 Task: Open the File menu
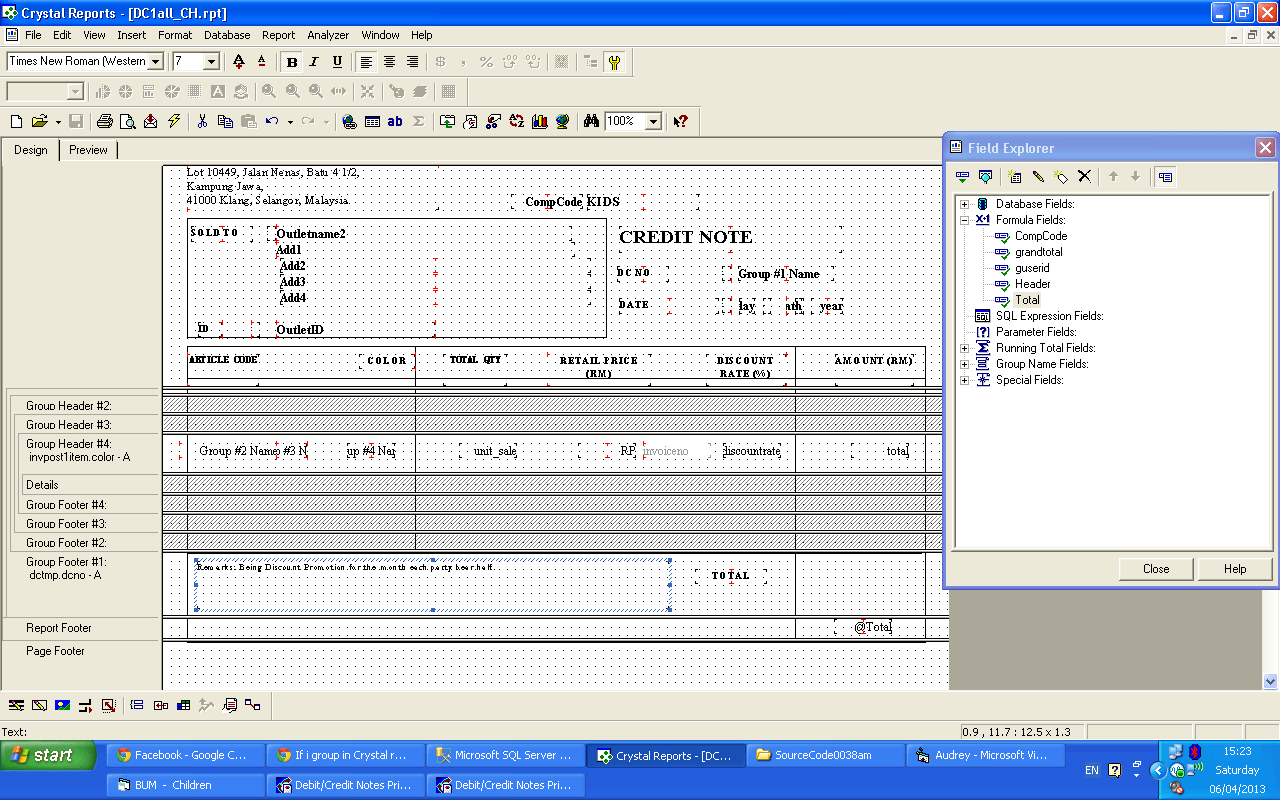[33, 35]
